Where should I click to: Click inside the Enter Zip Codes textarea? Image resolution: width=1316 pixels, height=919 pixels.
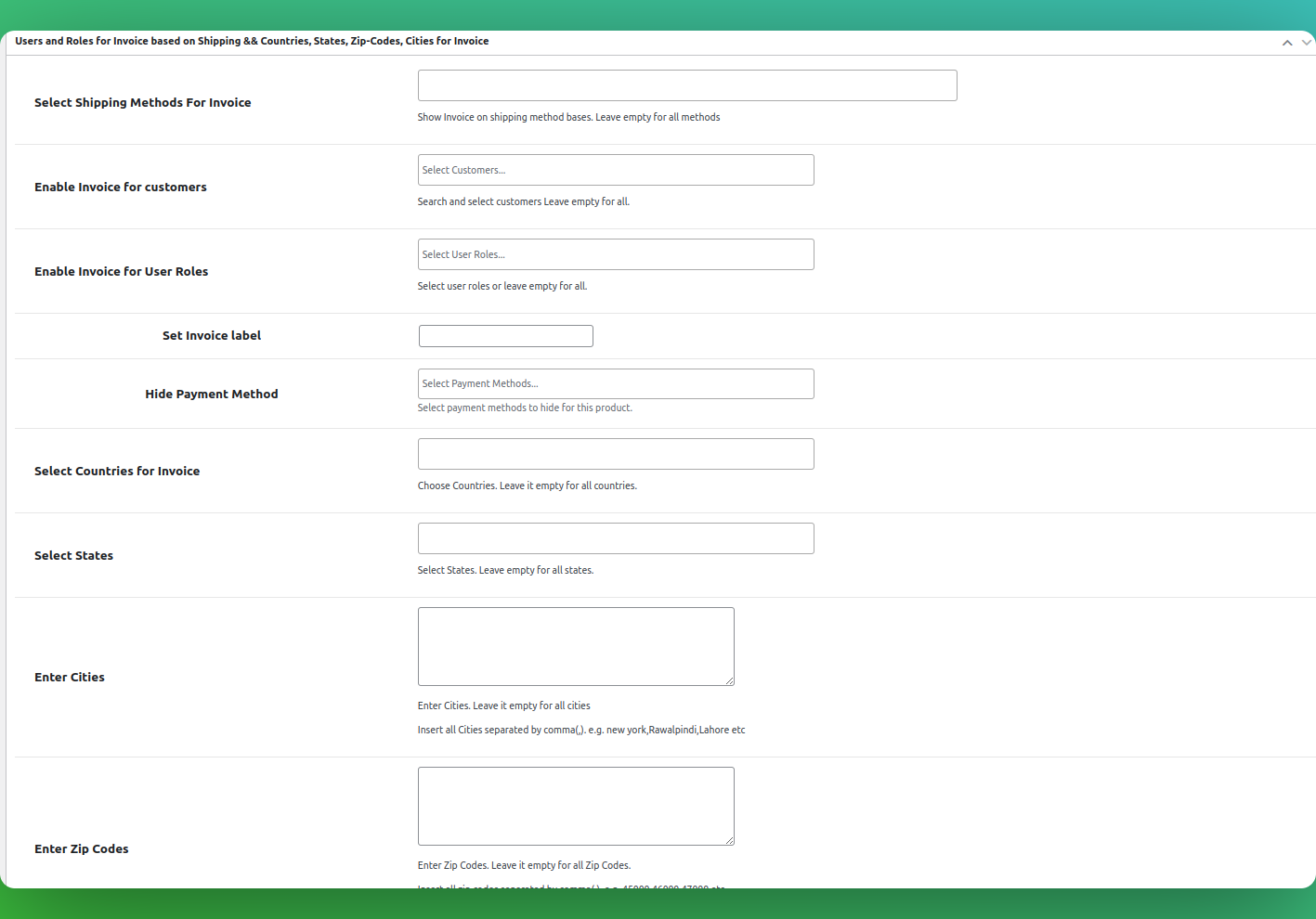(576, 806)
